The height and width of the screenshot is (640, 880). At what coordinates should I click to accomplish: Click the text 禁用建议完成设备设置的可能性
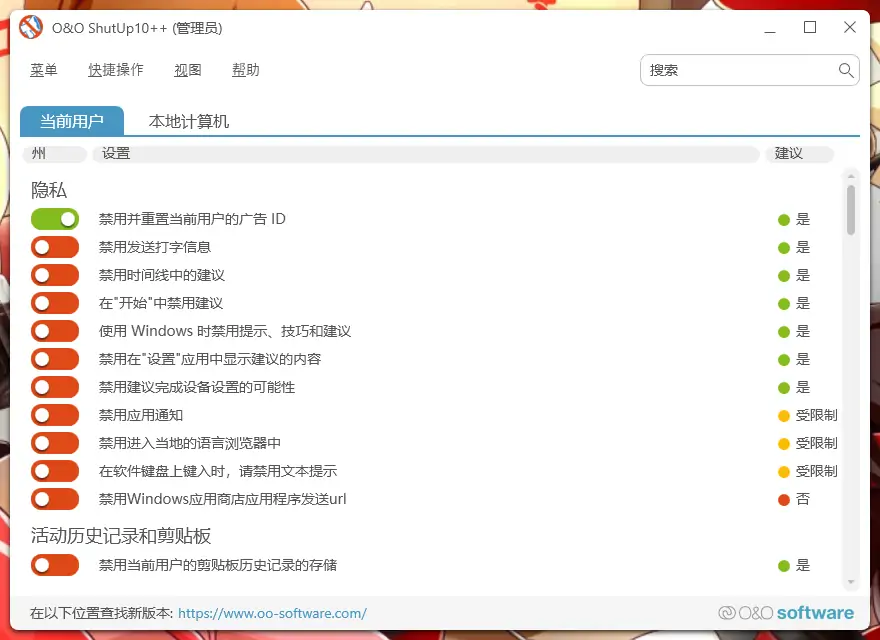(x=196, y=387)
